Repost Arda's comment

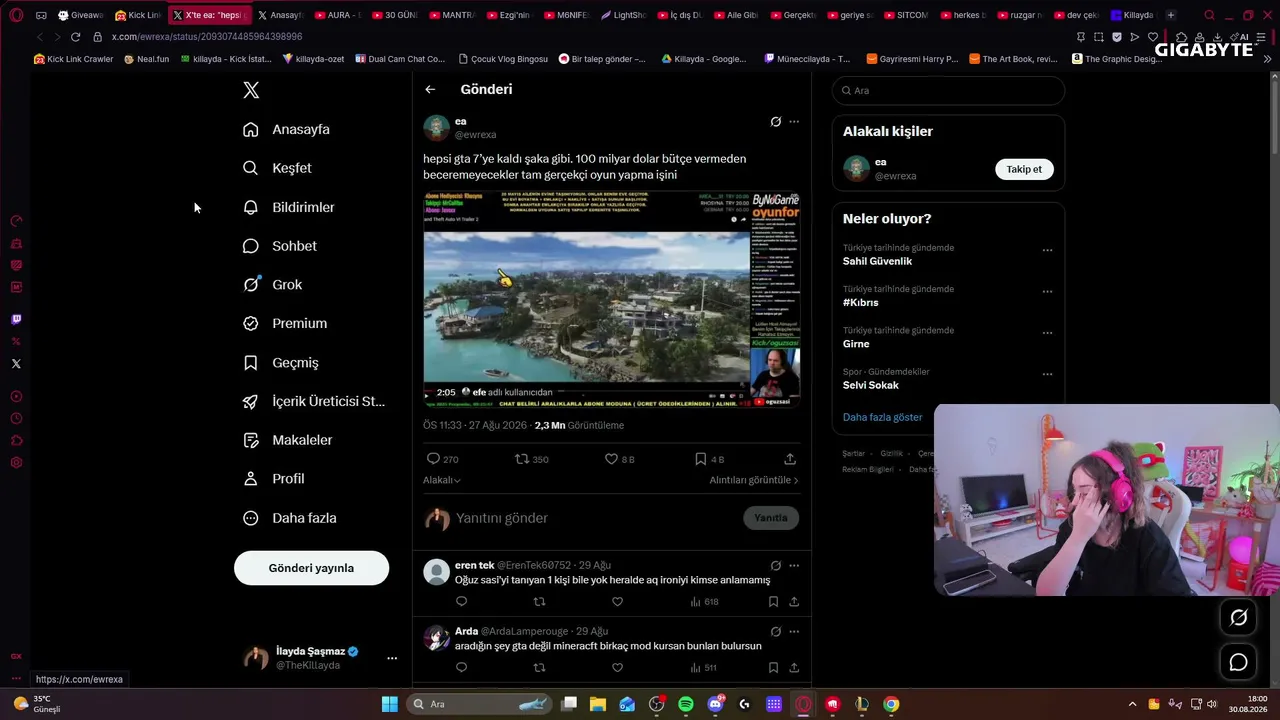[540, 668]
